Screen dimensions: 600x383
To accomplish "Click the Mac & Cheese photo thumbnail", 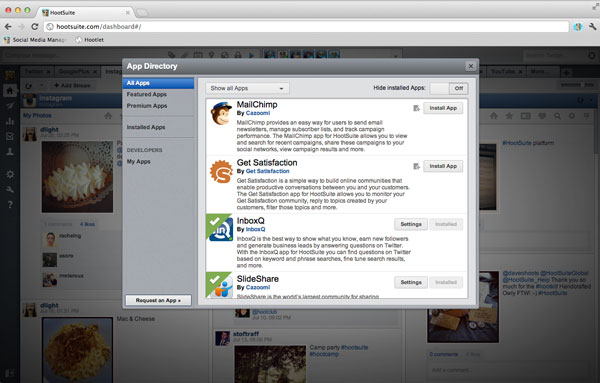I will [x=78, y=350].
